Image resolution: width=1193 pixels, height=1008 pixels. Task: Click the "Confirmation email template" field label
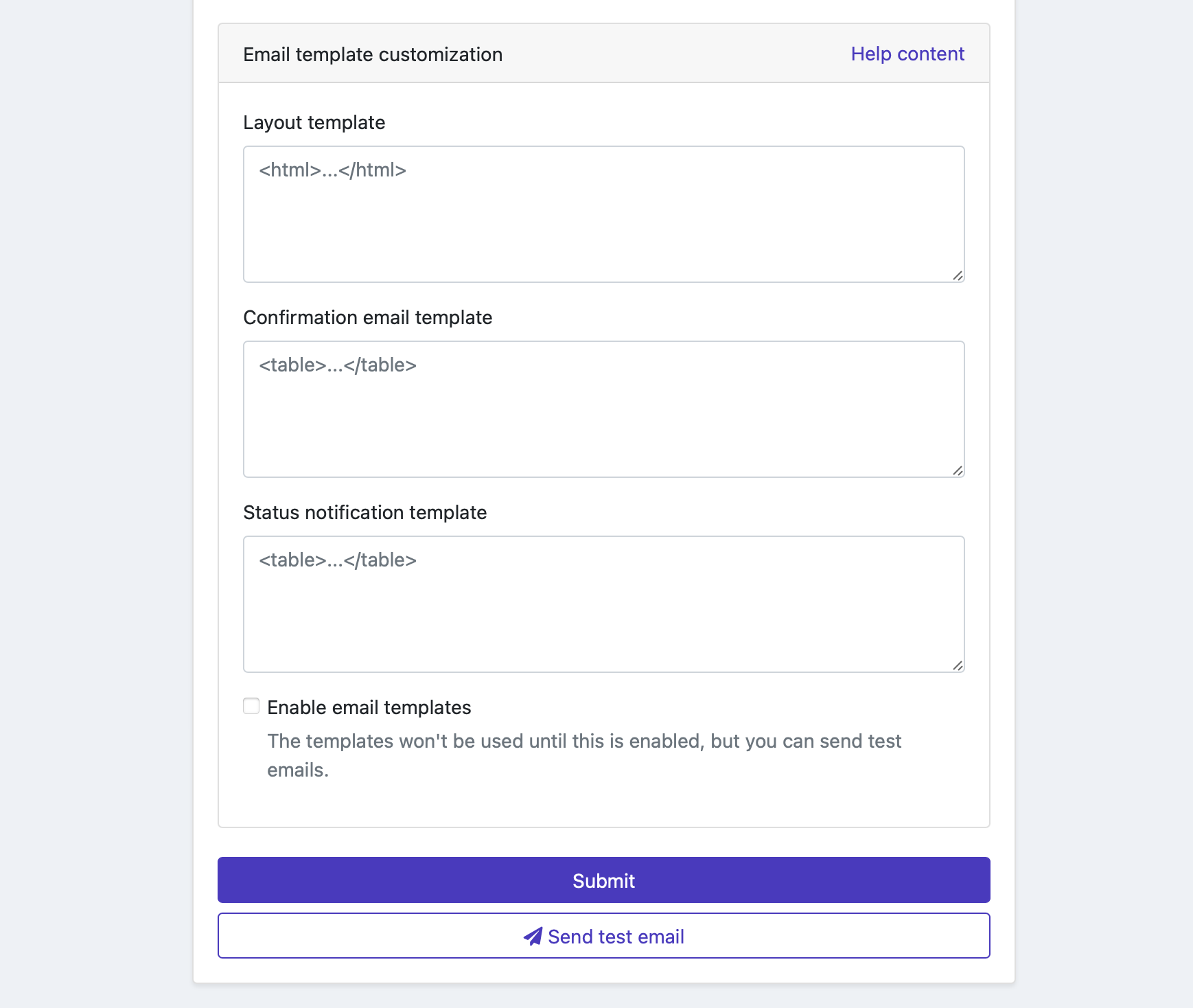pyautogui.click(x=367, y=317)
